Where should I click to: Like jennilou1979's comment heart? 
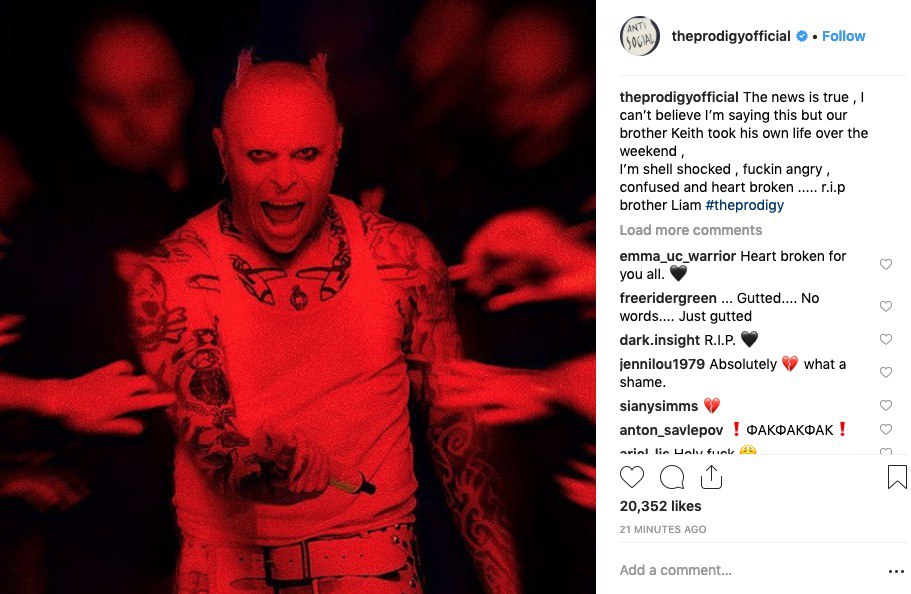click(x=885, y=373)
